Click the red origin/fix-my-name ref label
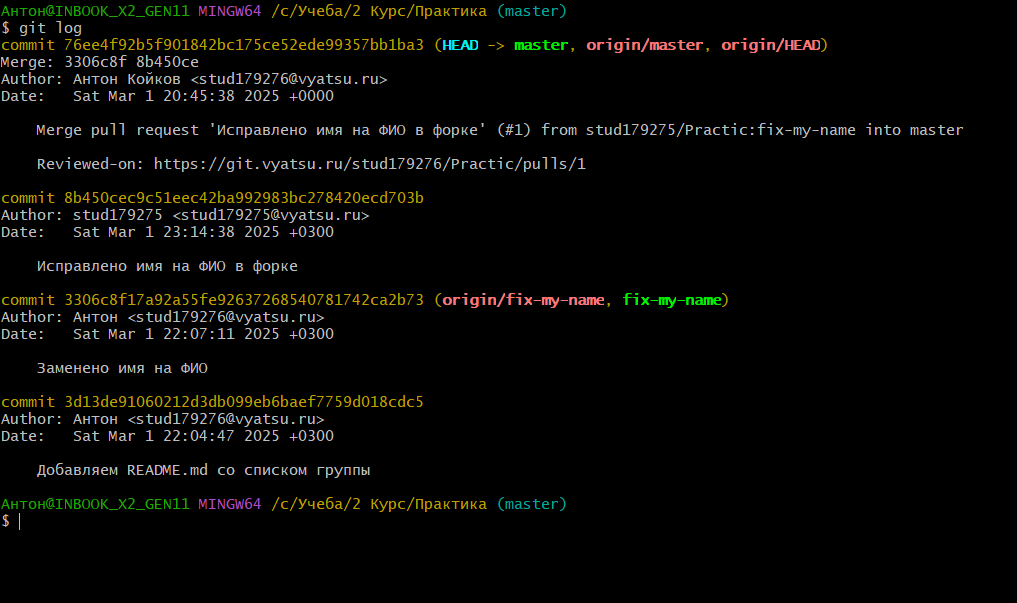This screenshot has width=1017, height=603. [x=523, y=300]
